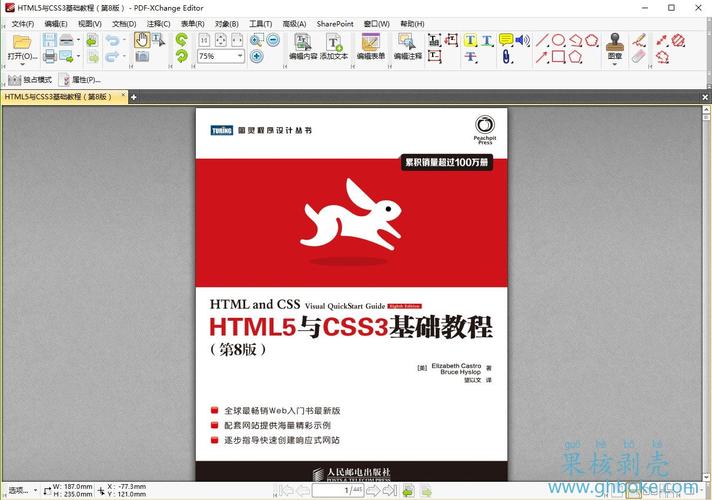Viewport: 712px width, 500px height.
Task: Open the 注释(C) menu
Action: (158, 24)
